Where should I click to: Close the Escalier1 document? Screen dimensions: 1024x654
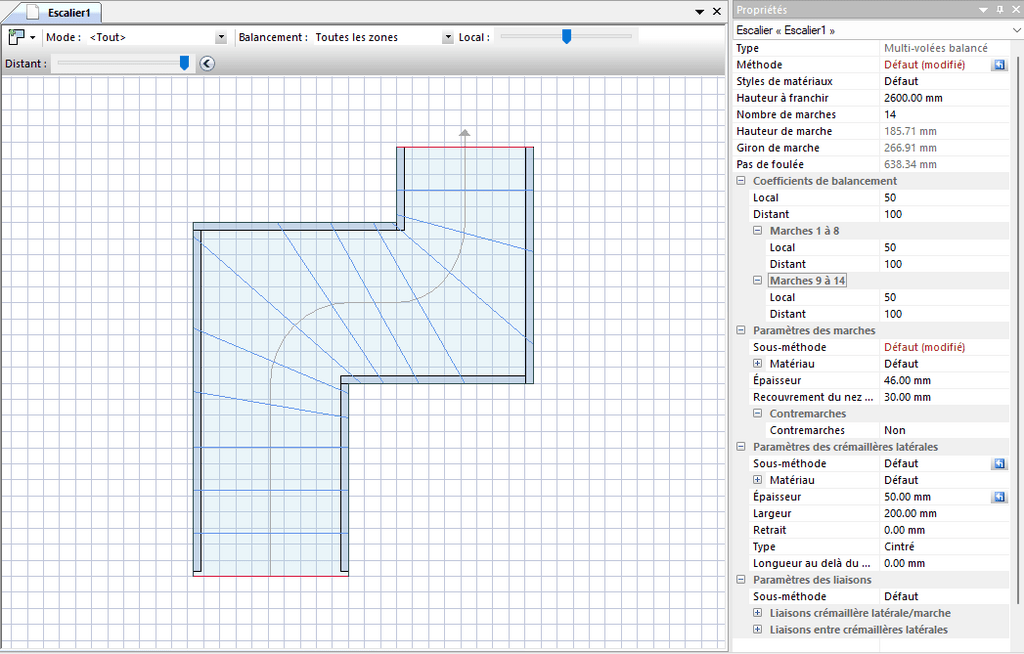pyautogui.click(x=716, y=12)
